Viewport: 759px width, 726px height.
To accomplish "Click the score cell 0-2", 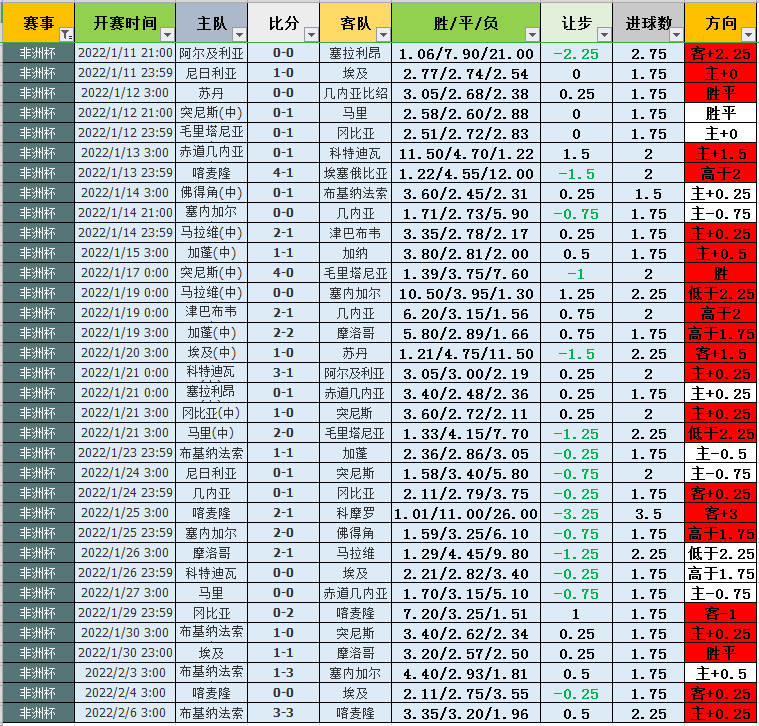I will (x=283, y=613).
